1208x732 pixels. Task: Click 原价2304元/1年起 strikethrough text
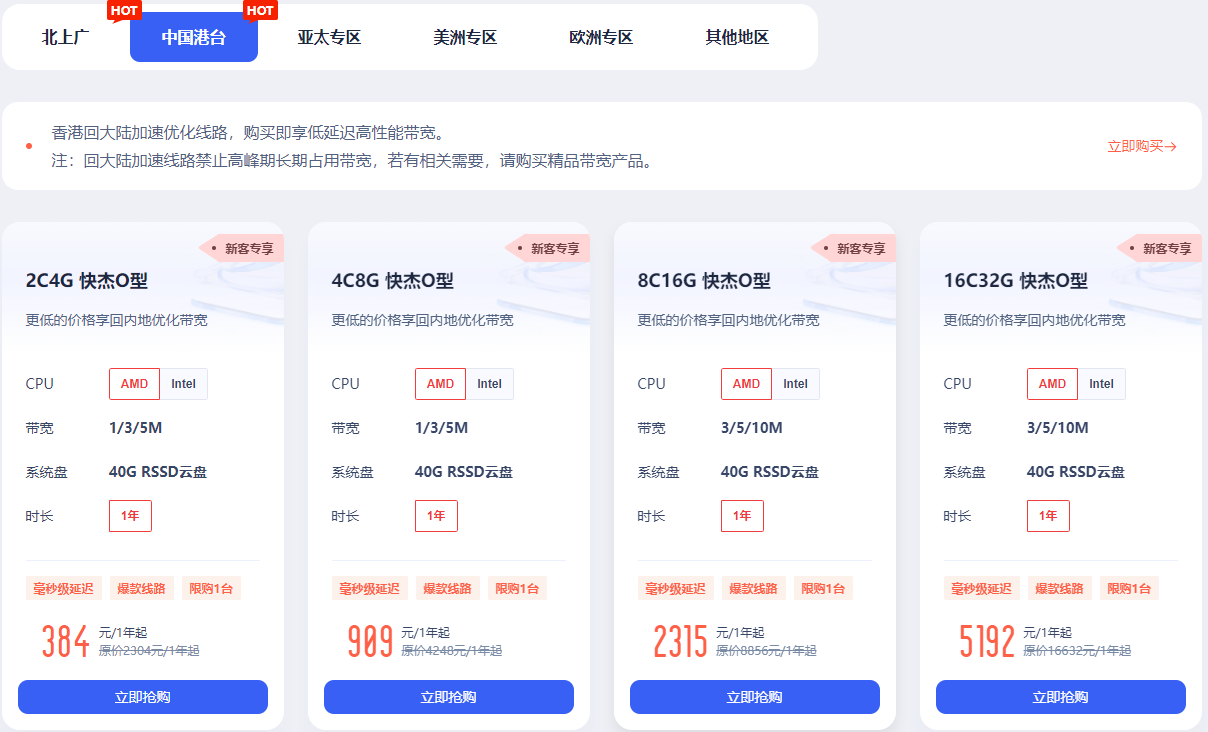[x=149, y=651]
